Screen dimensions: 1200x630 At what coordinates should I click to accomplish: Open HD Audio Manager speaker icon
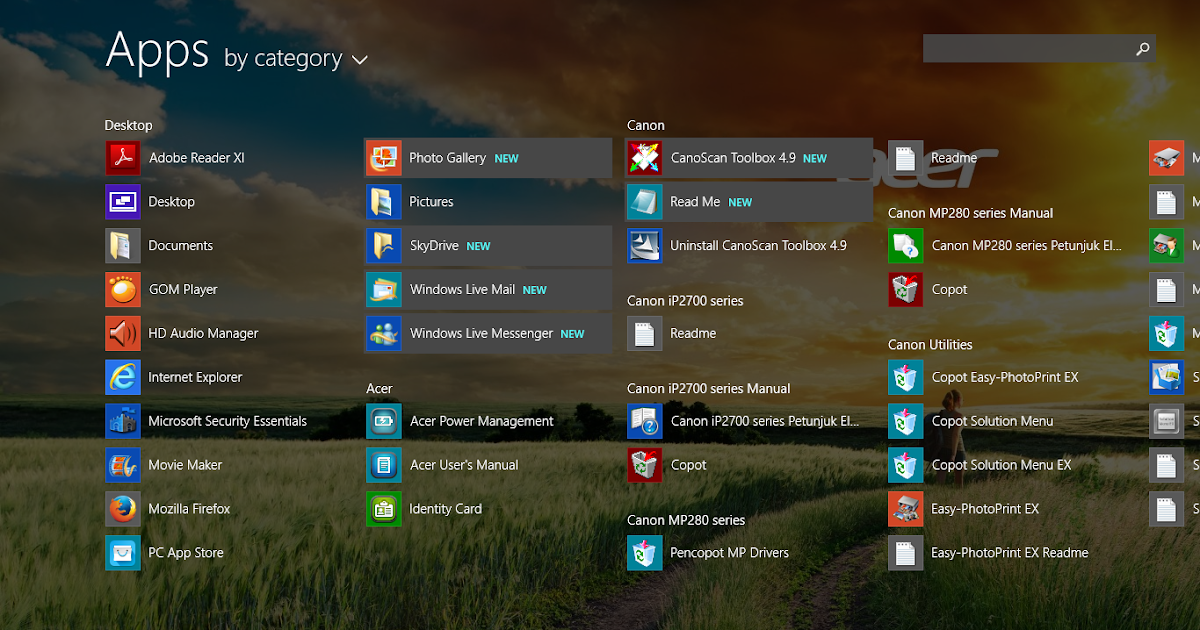pos(123,334)
